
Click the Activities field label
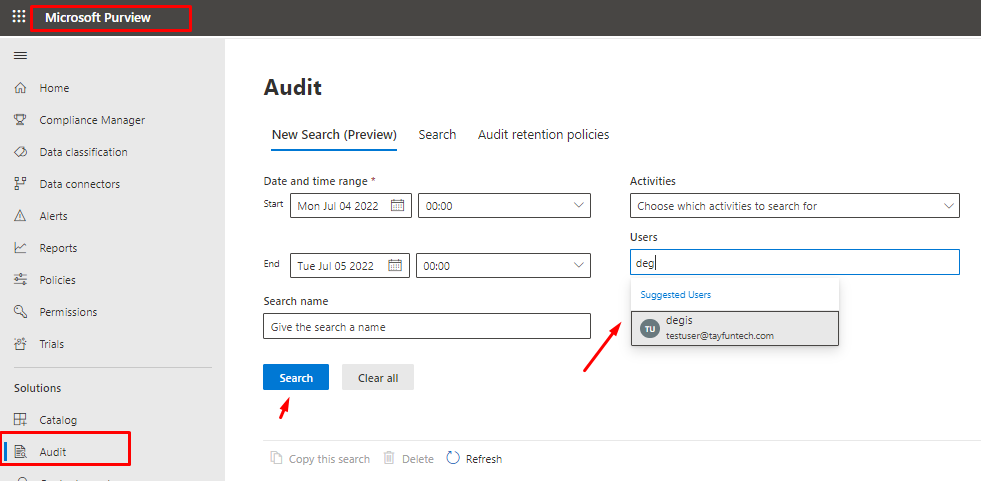click(653, 181)
